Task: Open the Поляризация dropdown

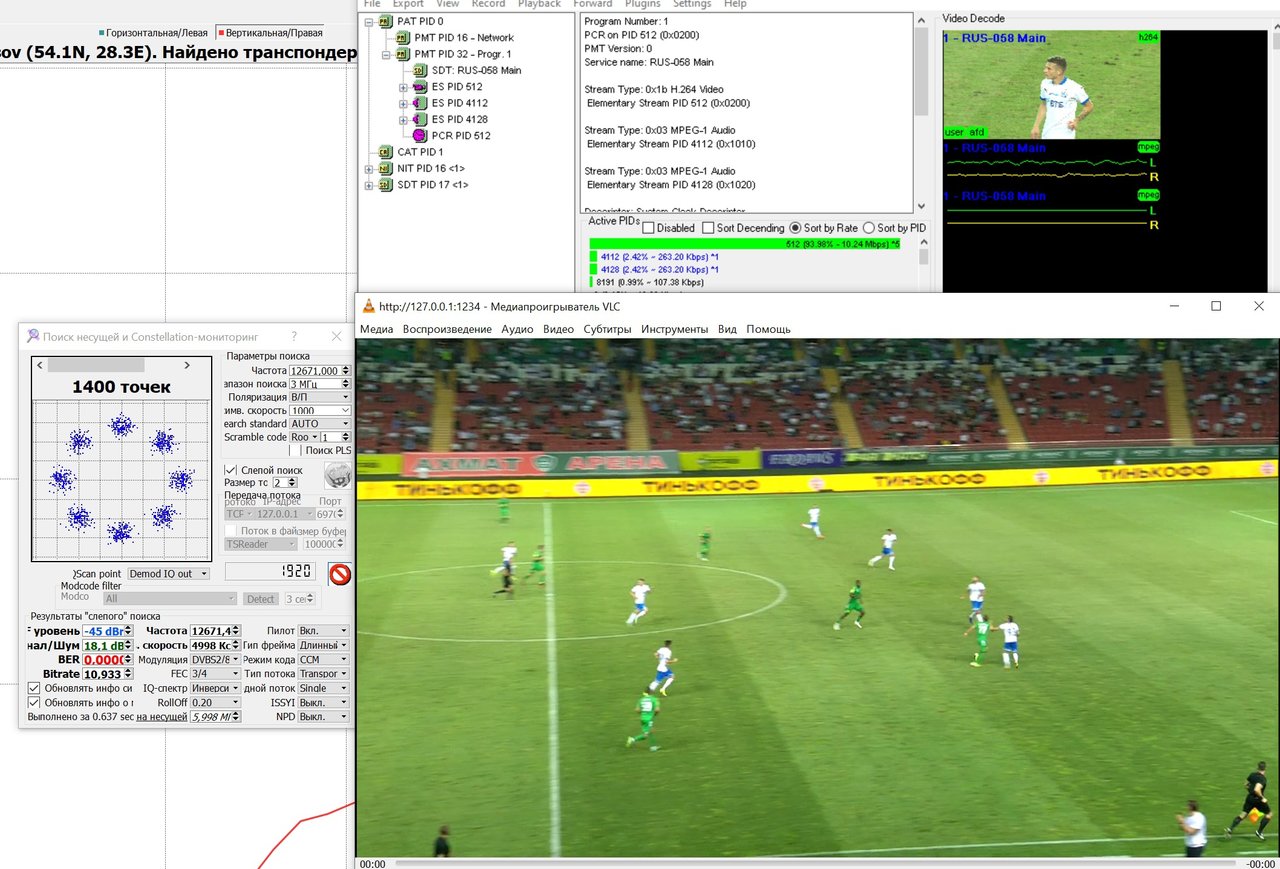Action: tap(319, 397)
